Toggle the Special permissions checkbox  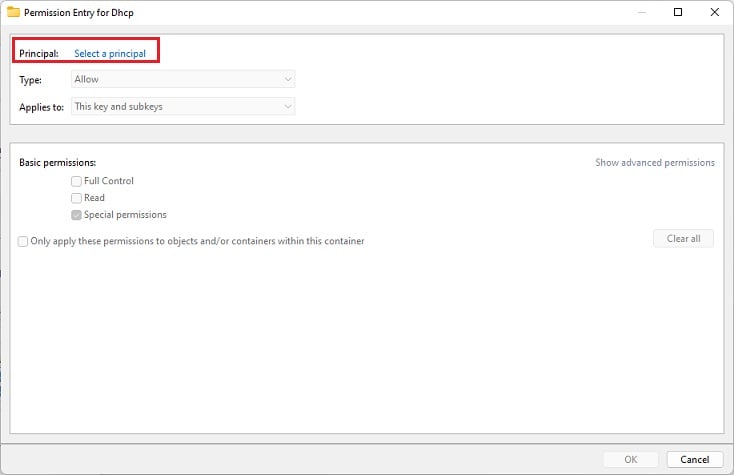point(76,215)
